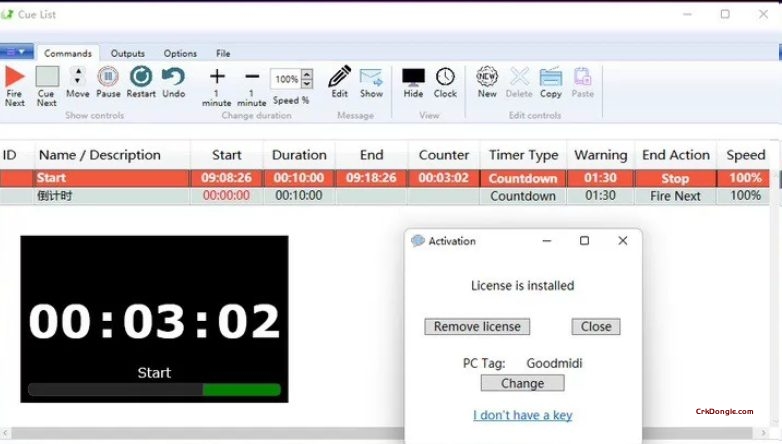Add 1 minute with plus icon
Image resolution: width=782 pixels, height=444 pixels.
tap(217, 77)
